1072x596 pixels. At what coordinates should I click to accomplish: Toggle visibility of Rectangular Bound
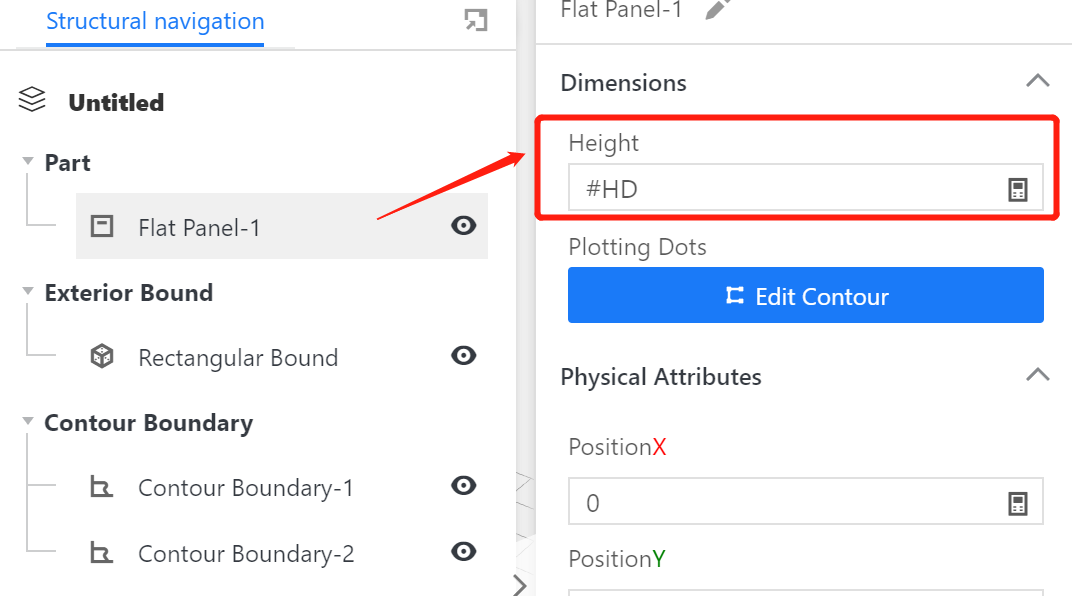tap(463, 356)
